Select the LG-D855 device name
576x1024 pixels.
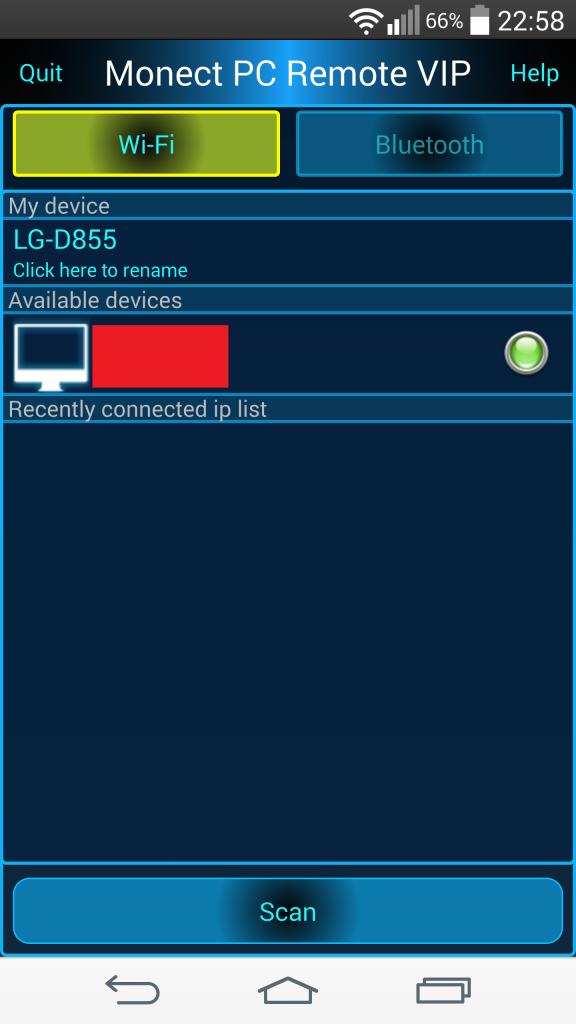point(65,240)
